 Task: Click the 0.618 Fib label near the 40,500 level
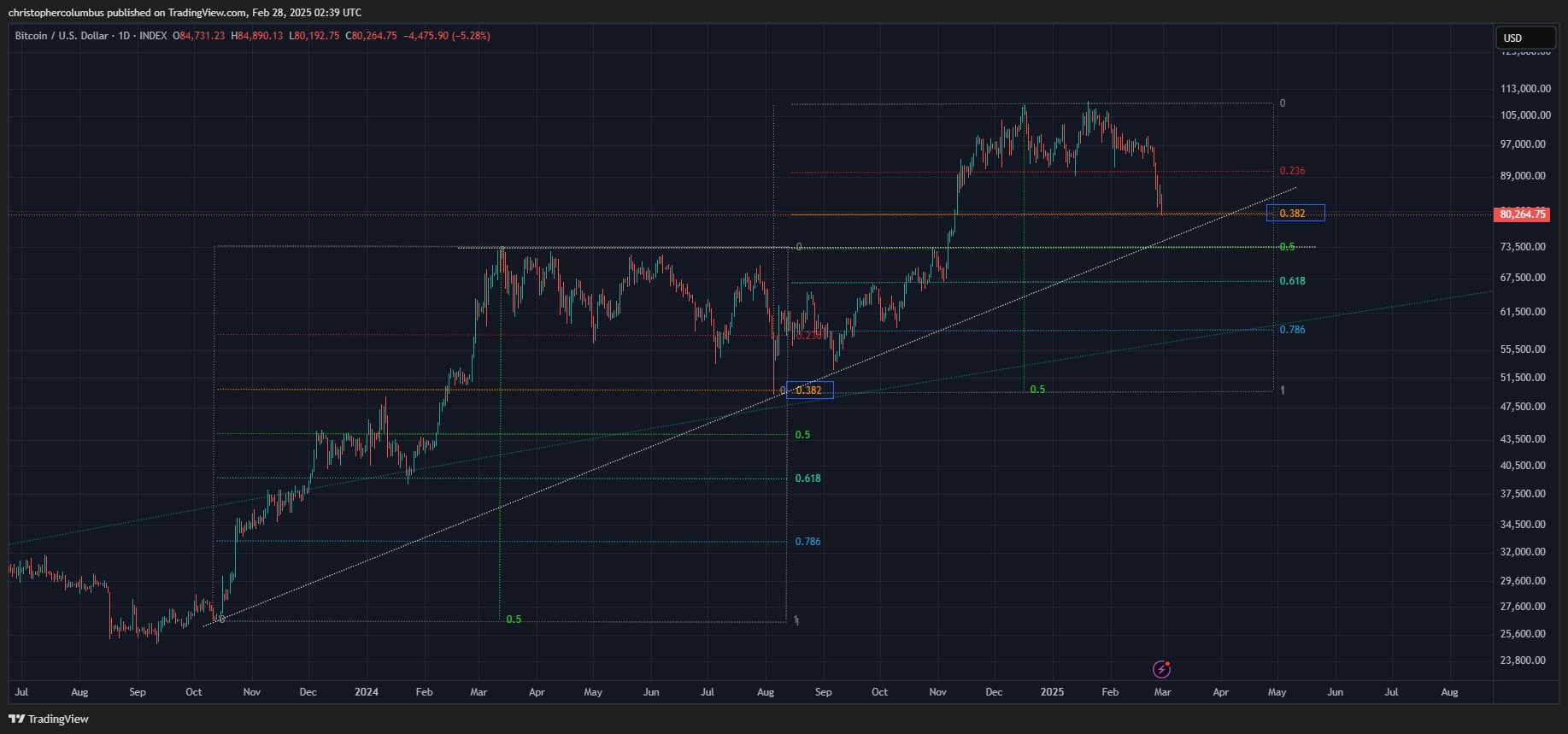click(x=807, y=479)
